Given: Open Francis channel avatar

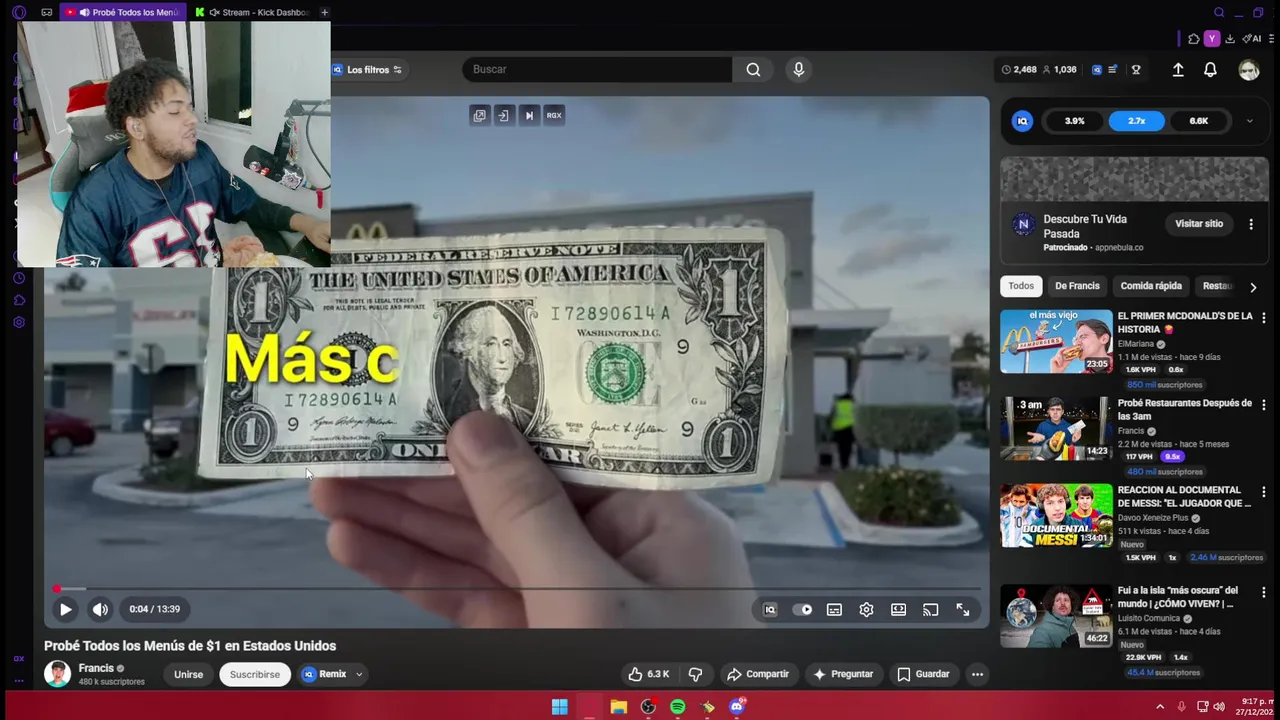Looking at the screenshot, I should [57, 673].
